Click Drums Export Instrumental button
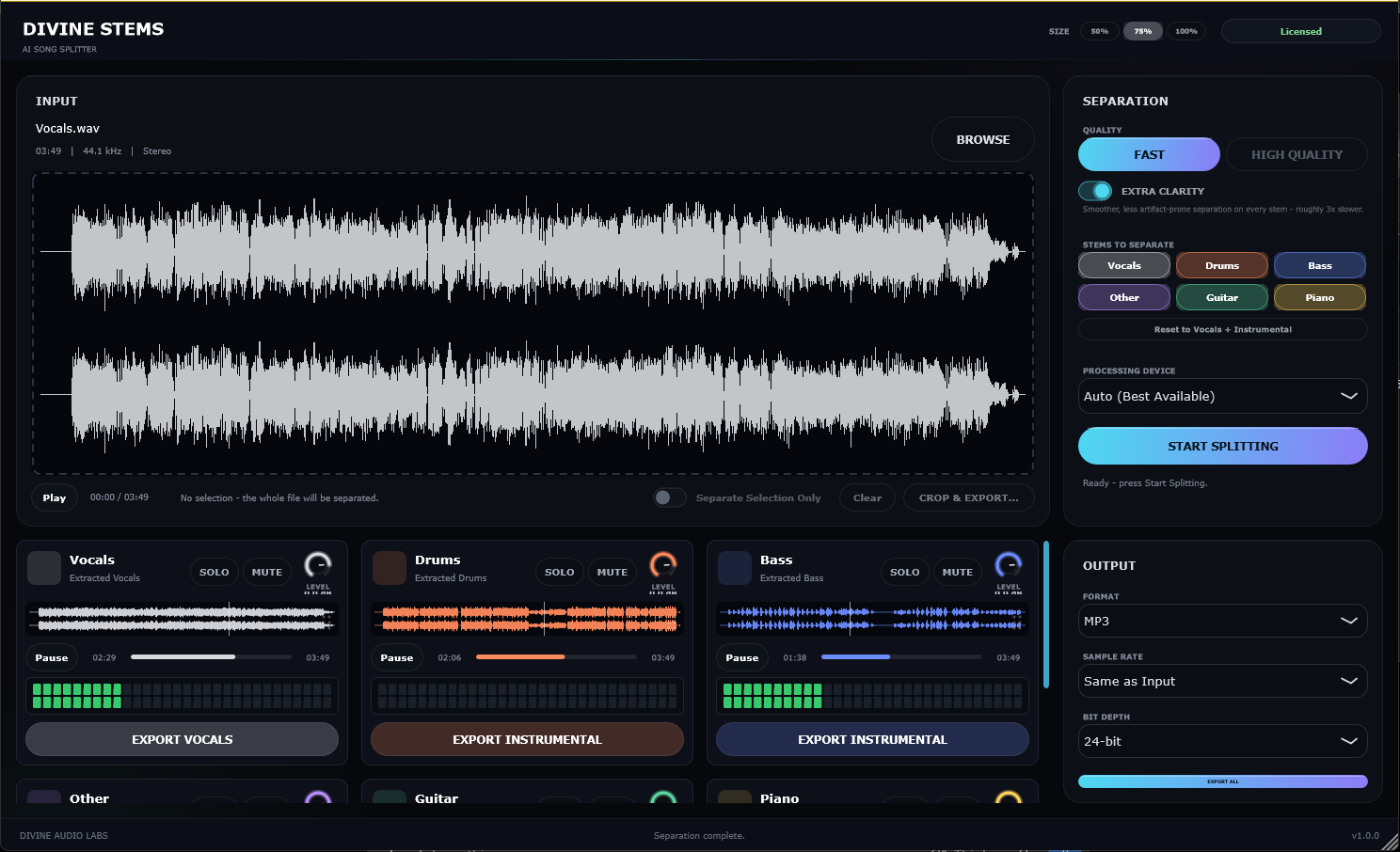1400x852 pixels. click(528, 739)
